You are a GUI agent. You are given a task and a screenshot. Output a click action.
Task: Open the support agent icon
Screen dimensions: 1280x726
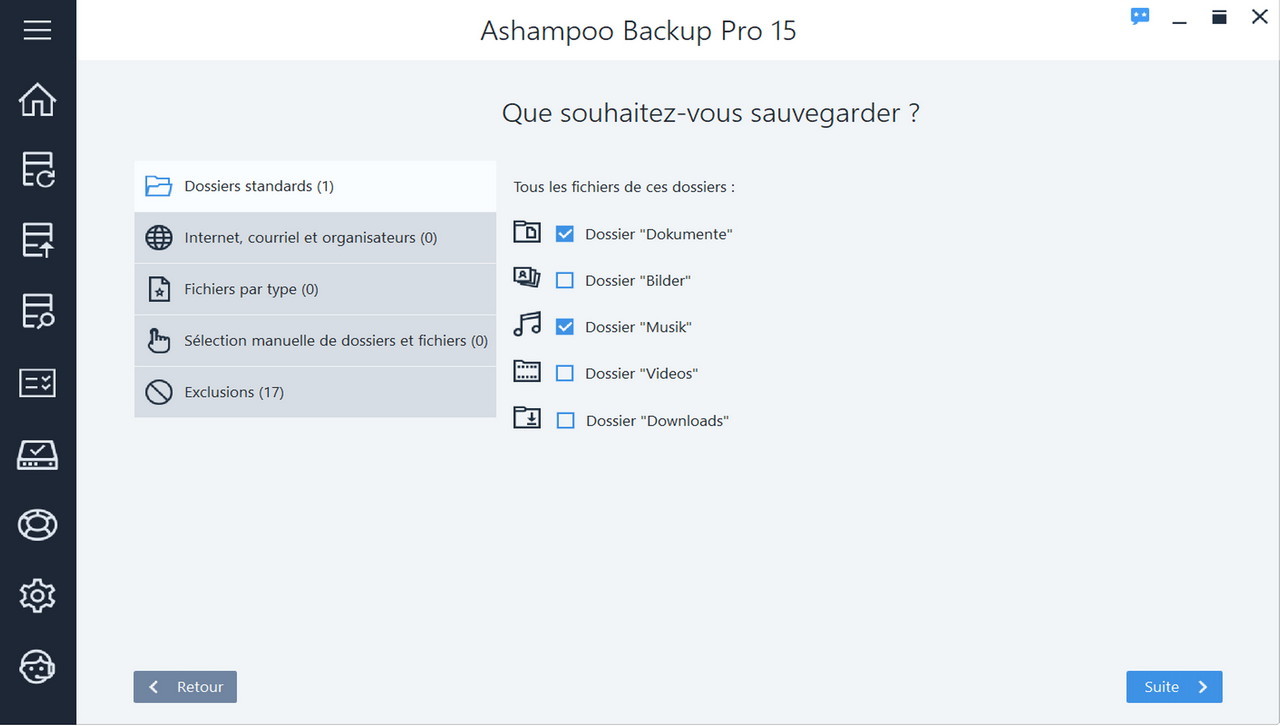[x=37, y=667]
